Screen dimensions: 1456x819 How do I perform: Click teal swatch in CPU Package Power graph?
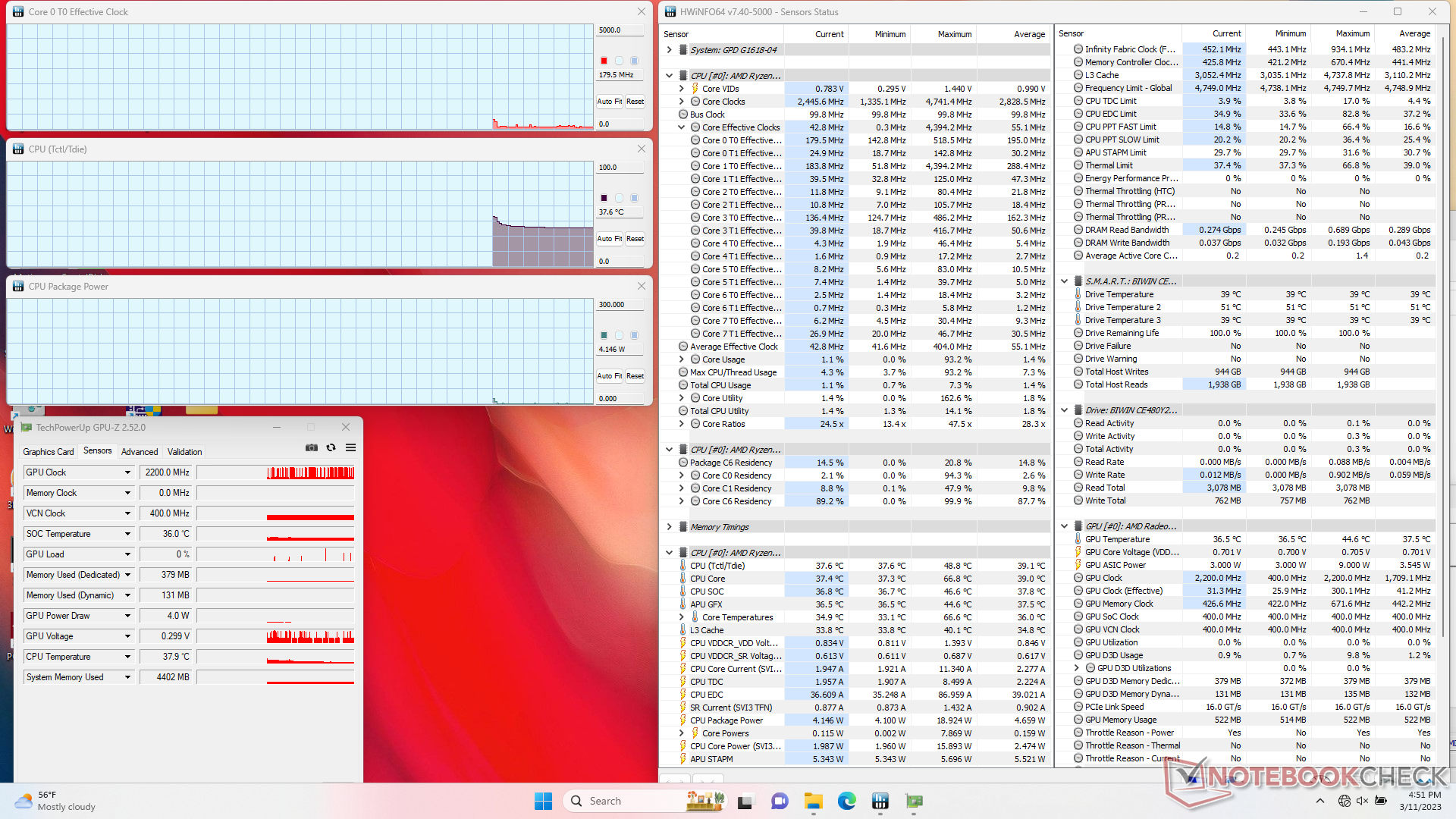[604, 335]
